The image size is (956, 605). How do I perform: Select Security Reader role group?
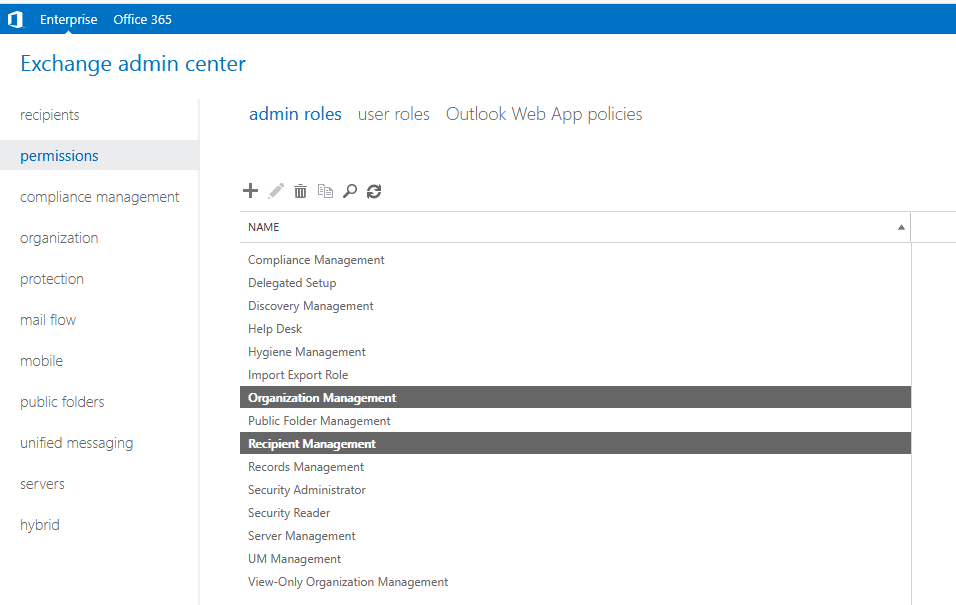[x=575, y=513]
